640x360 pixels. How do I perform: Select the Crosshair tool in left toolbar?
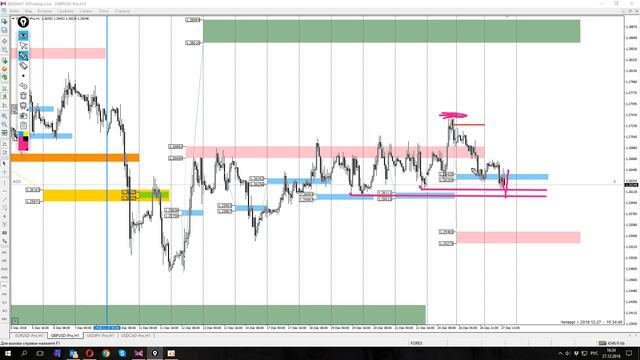click(x=4, y=173)
